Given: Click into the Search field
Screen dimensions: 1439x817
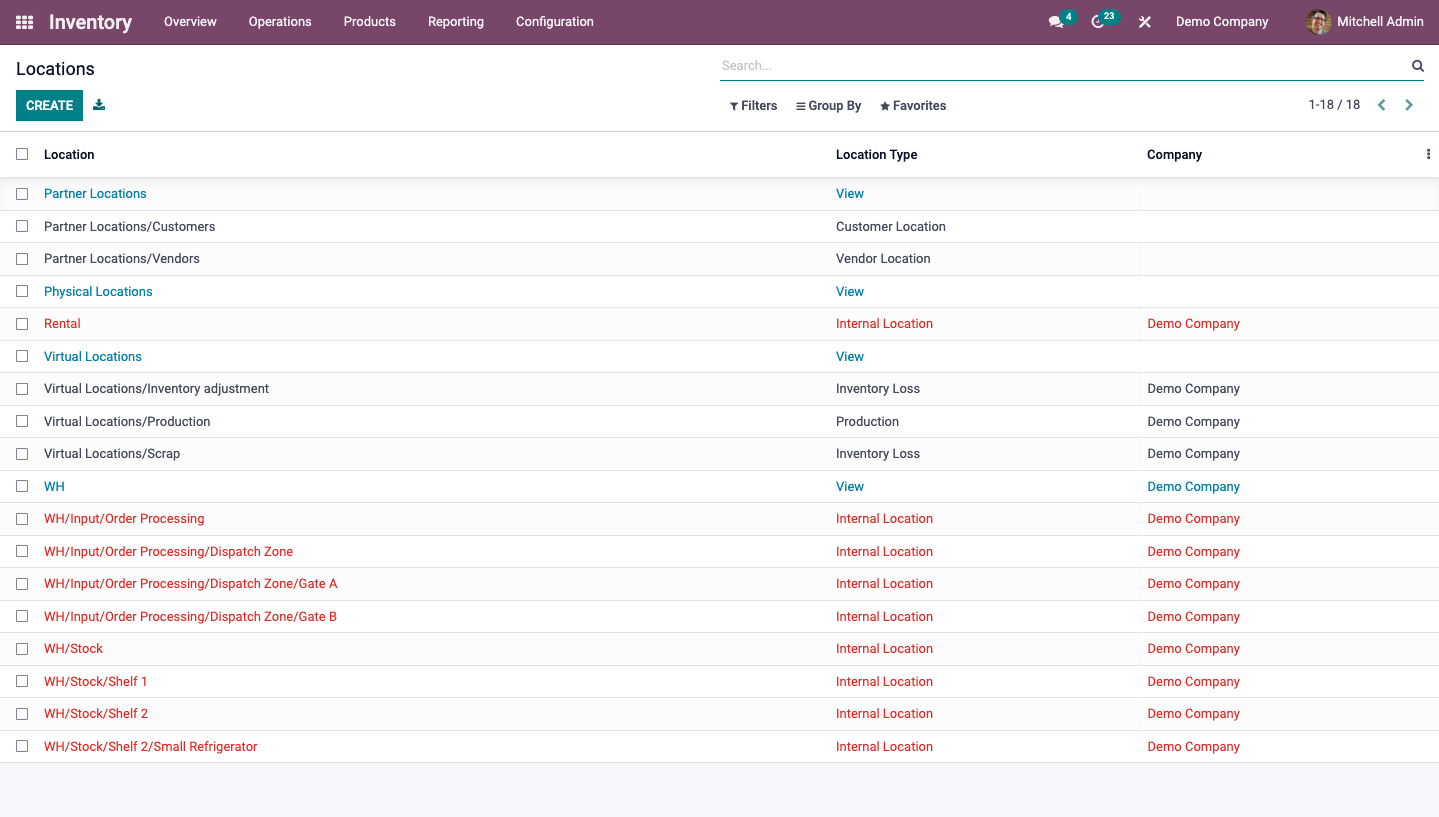Looking at the screenshot, I should click(1064, 66).
